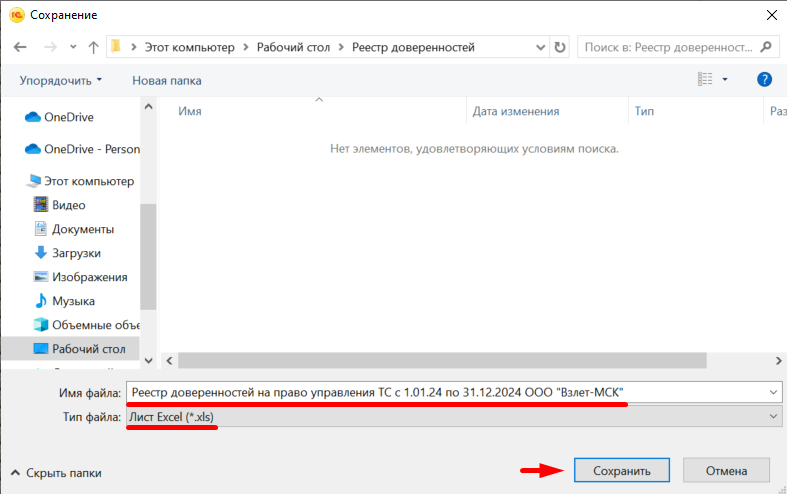Viewport: 787px width, 494px height.
Task: Open the Музыка folder
Action: coord(73,301)
